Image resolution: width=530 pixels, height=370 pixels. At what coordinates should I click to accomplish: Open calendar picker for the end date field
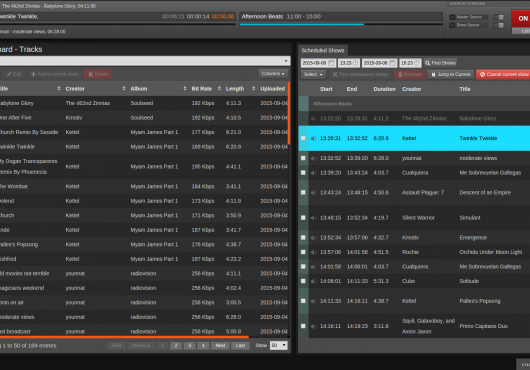click(x=392, y=63)
